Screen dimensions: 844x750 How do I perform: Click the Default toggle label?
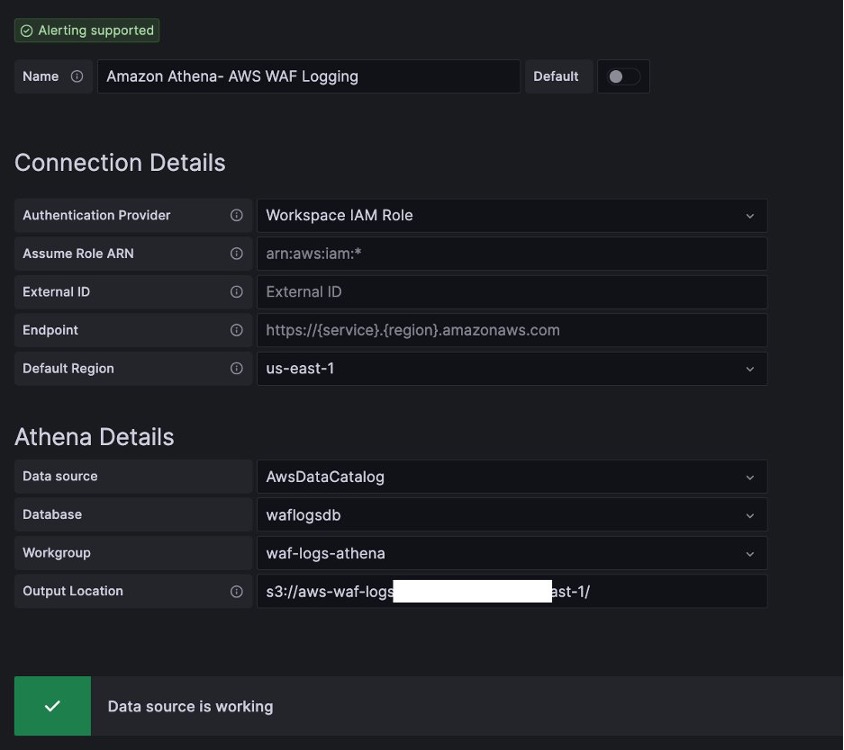tap(555, 76)
